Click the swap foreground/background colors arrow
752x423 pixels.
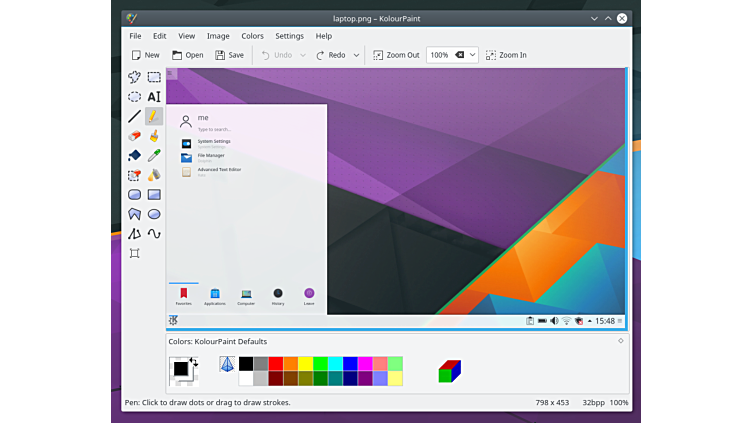tap(193, 361)
